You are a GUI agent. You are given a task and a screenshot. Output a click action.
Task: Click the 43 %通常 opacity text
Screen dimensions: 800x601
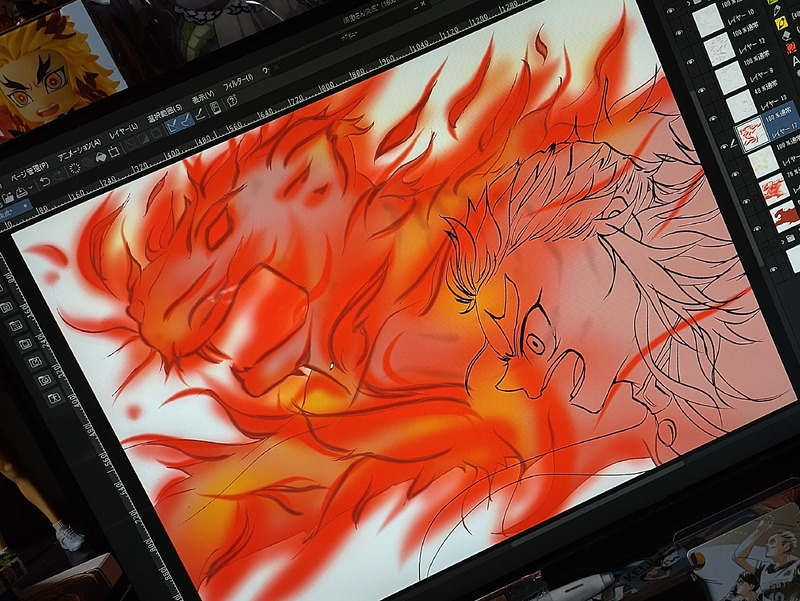click(x=766, y=87)
